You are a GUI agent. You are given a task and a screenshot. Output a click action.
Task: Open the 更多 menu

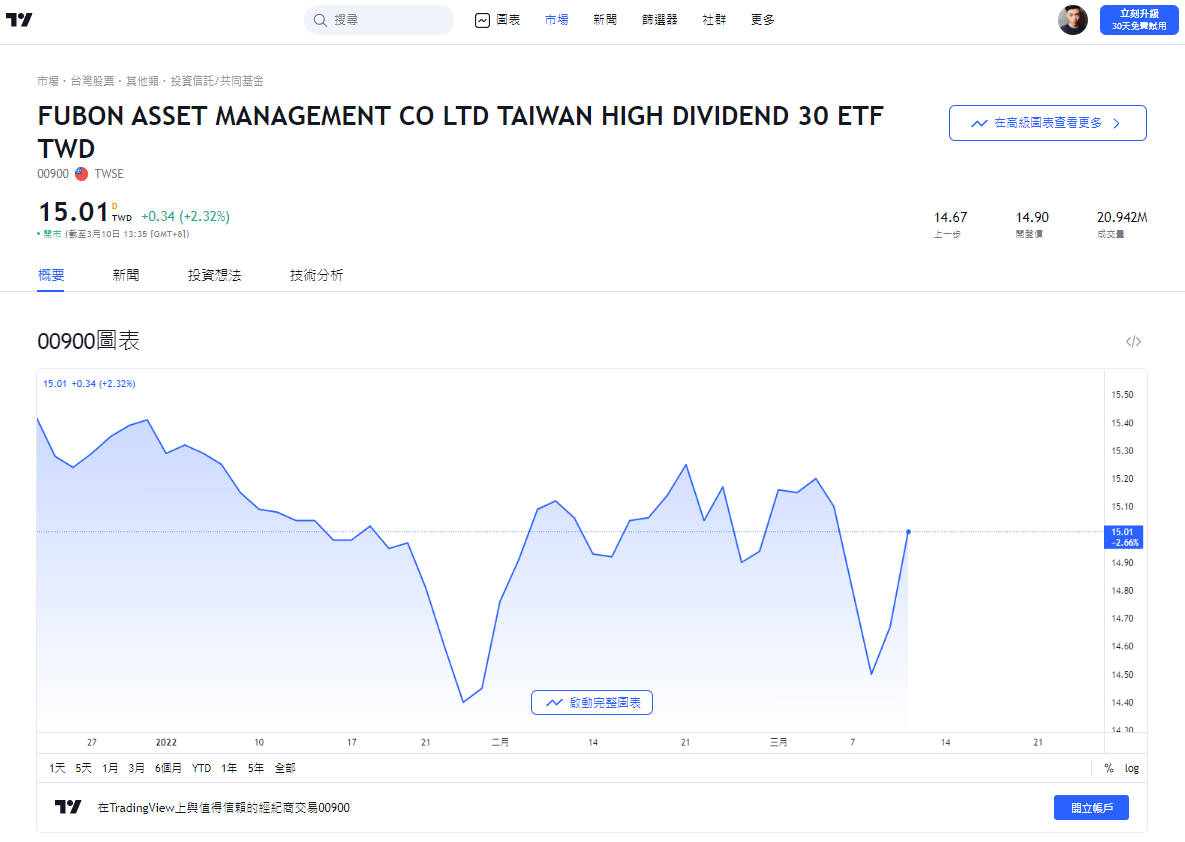[762, 20]
